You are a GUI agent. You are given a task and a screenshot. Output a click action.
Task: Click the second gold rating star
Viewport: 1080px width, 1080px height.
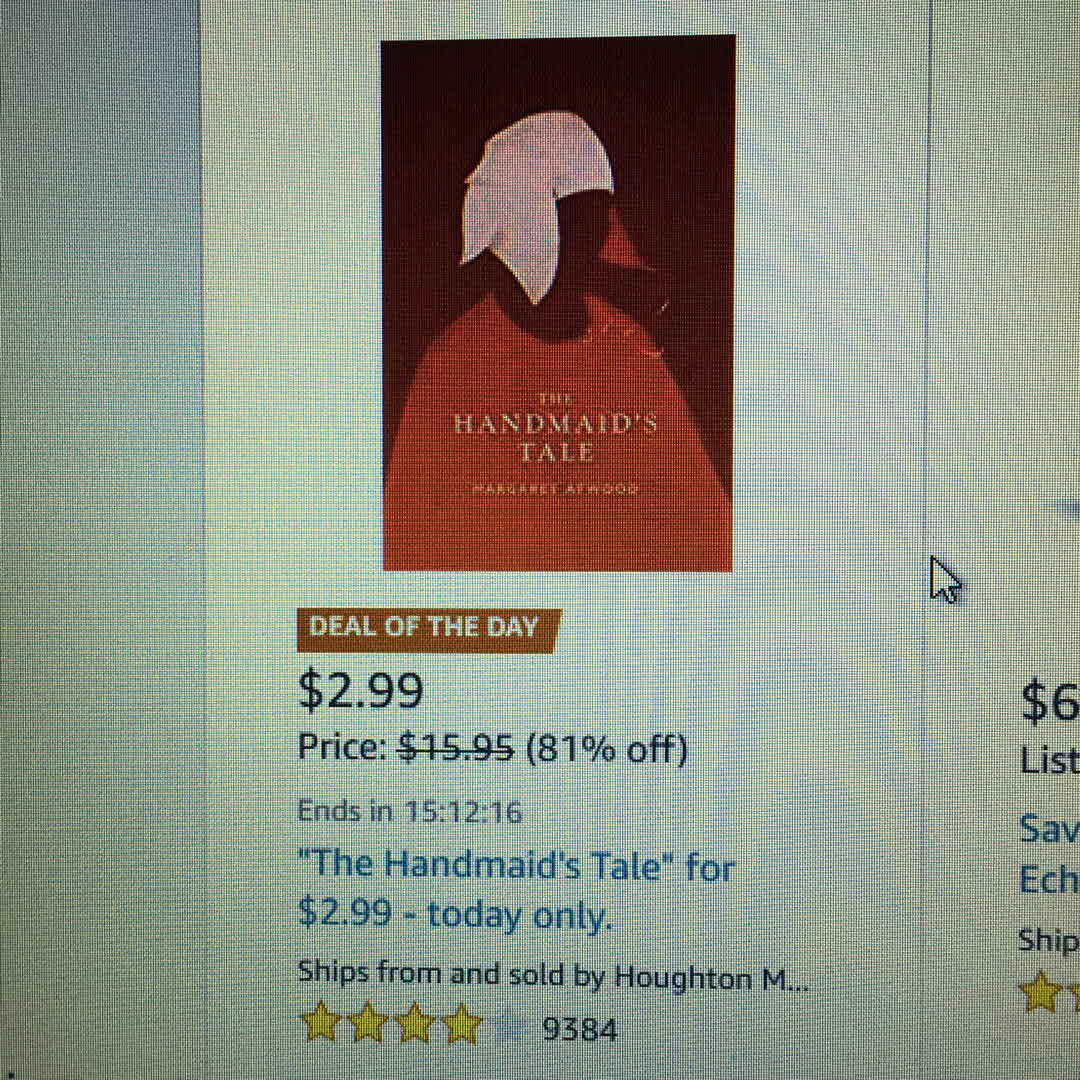[367, 1024]
